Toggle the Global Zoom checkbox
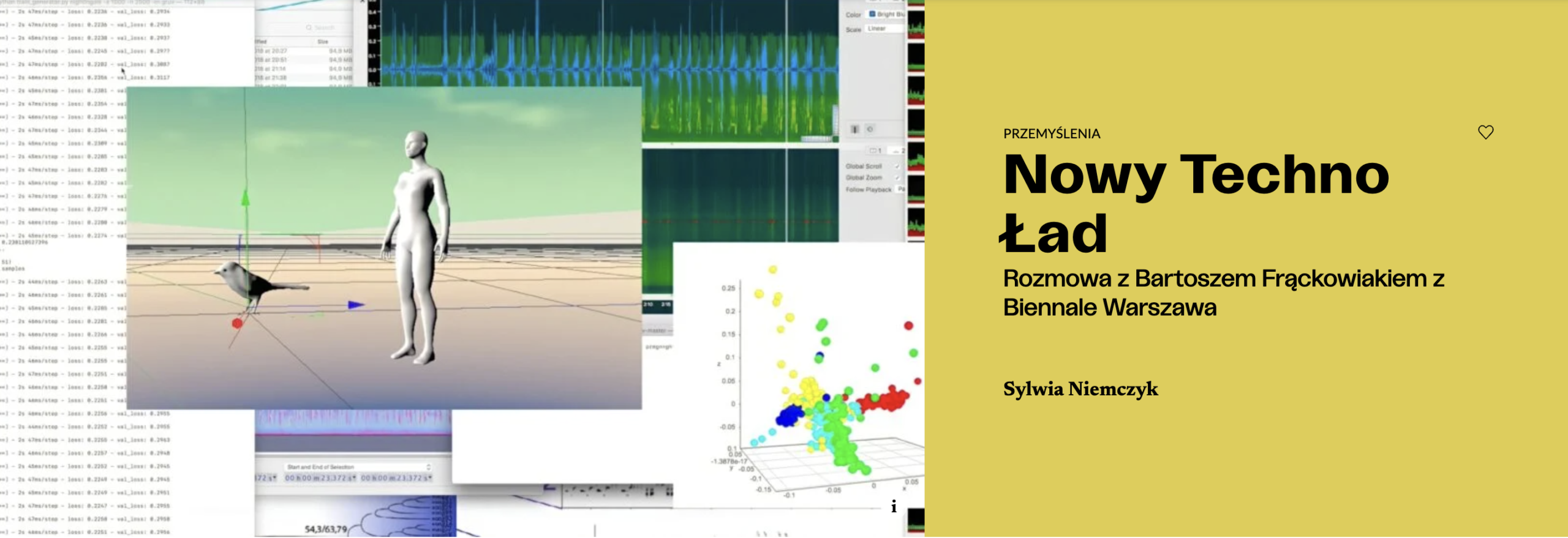Viewport: 1568px width, 538px height. coord(897,178)
